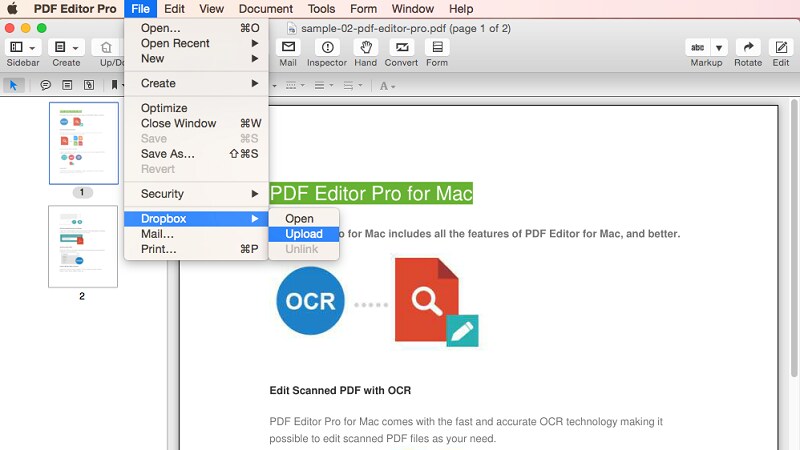Open the Markup dropdown arrow

[719, 47]
